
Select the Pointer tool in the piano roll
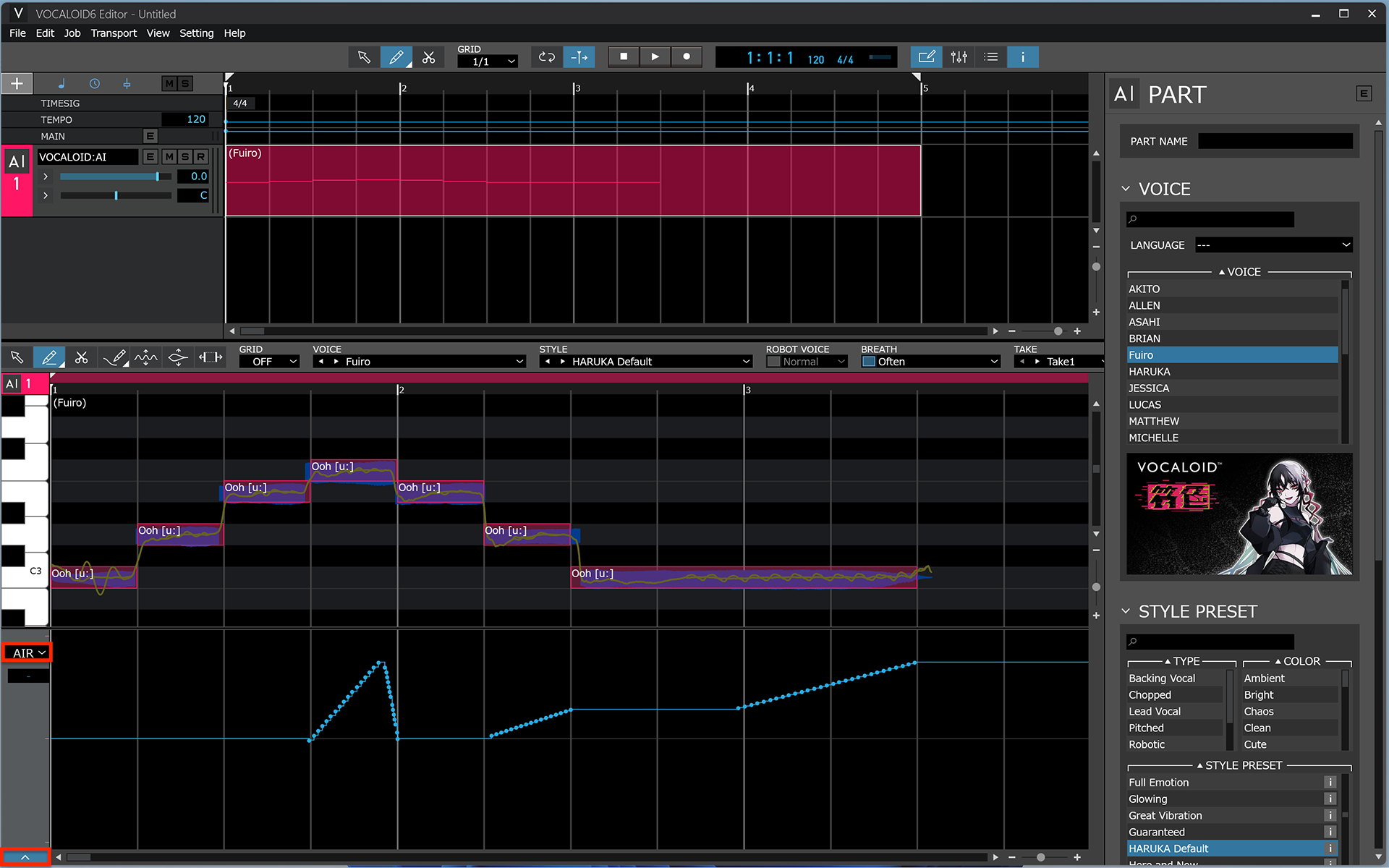tap(17, 357)
